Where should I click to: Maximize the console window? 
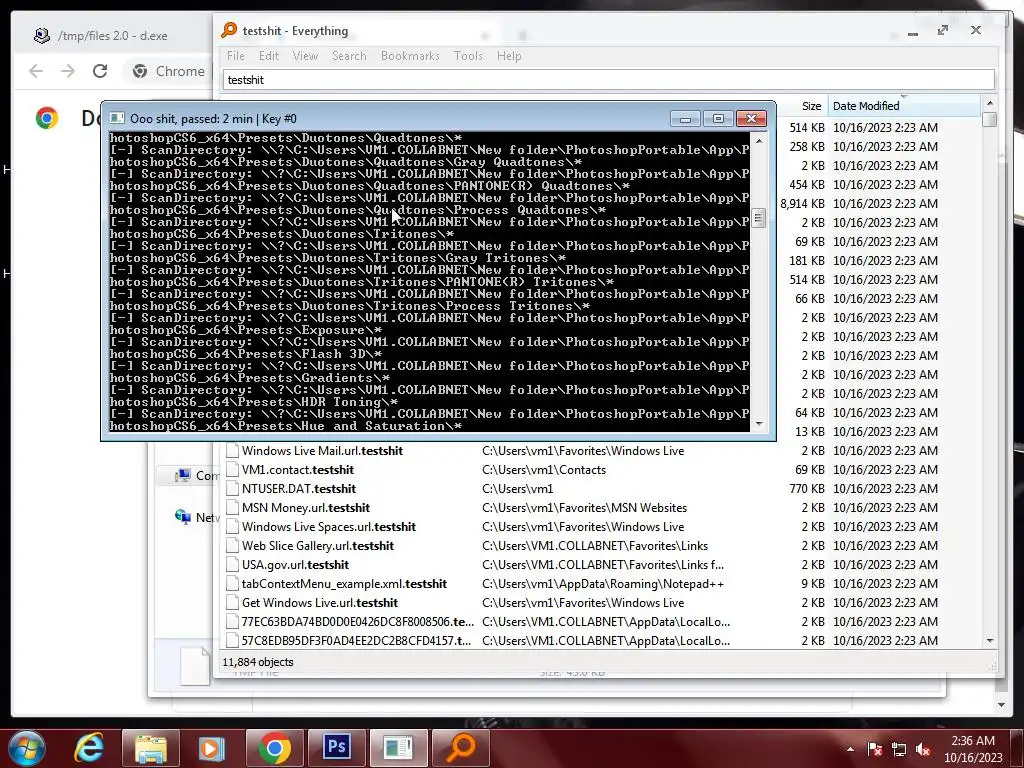tap(718, 118)
